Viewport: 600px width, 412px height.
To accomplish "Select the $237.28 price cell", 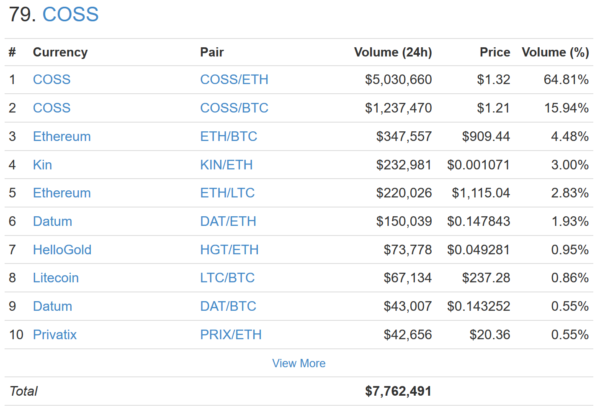I will pos(486,278).
